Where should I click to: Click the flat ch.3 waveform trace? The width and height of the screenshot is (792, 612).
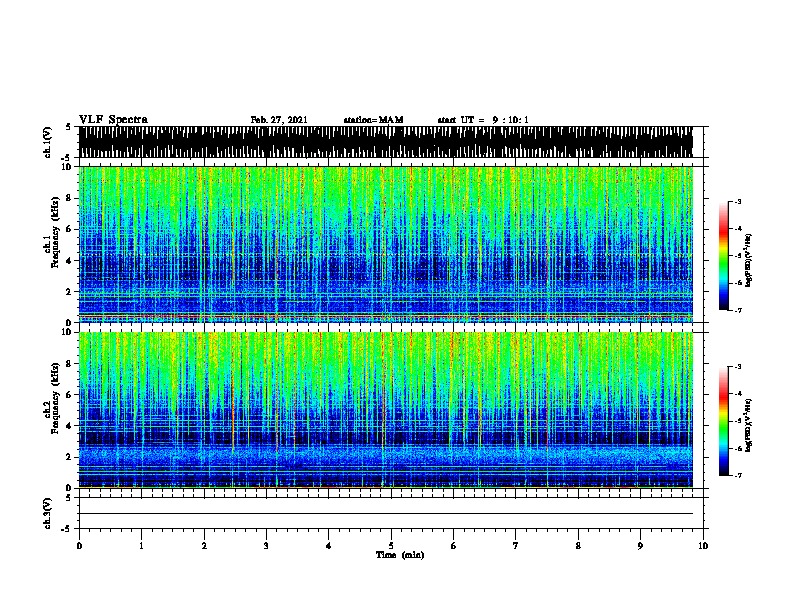386,514
